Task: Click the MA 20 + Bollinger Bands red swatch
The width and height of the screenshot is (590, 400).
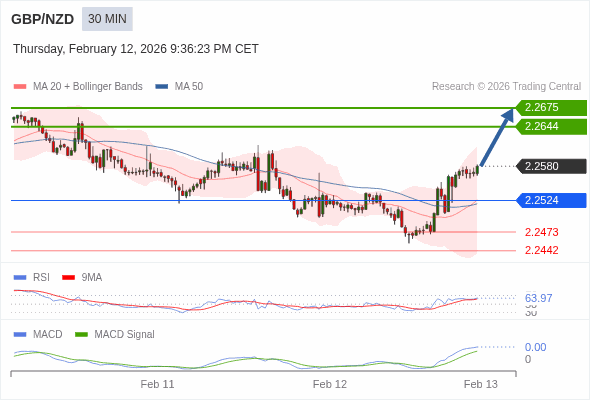Action: [20, 87]
